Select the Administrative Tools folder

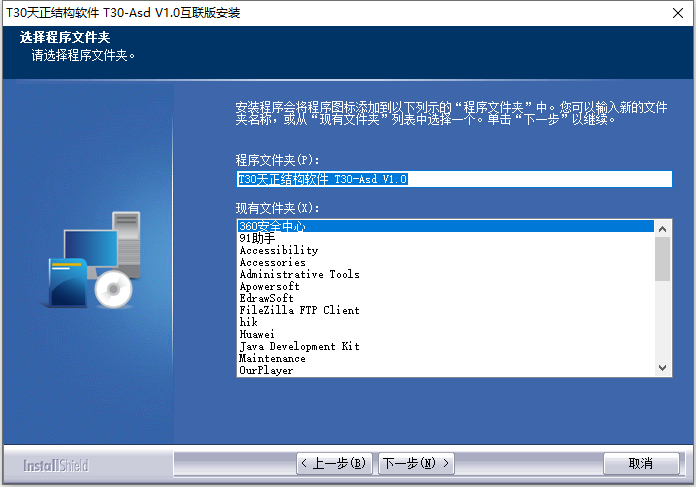[x=446, y=274]
